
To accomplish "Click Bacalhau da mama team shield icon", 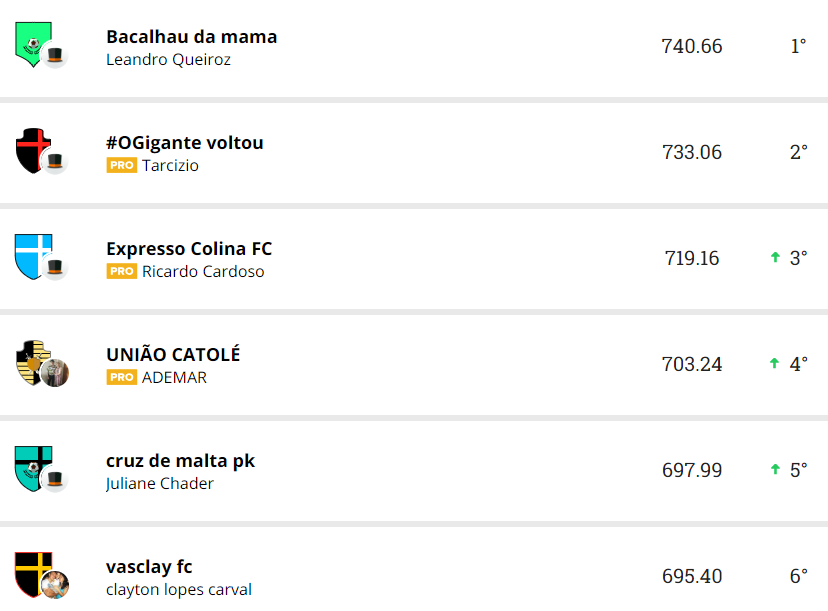I will coord(32,44).
